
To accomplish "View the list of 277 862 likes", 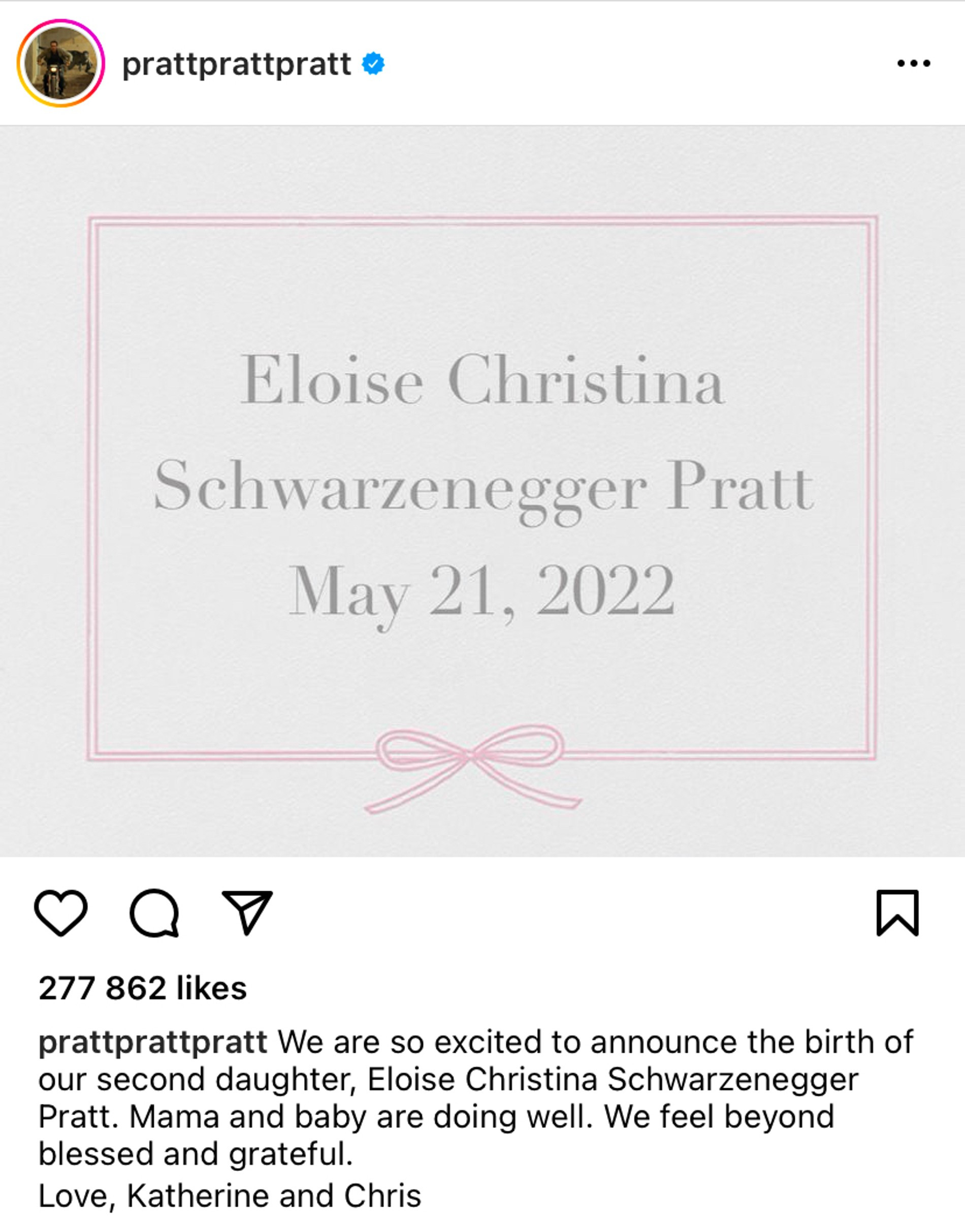I will 143,988.
